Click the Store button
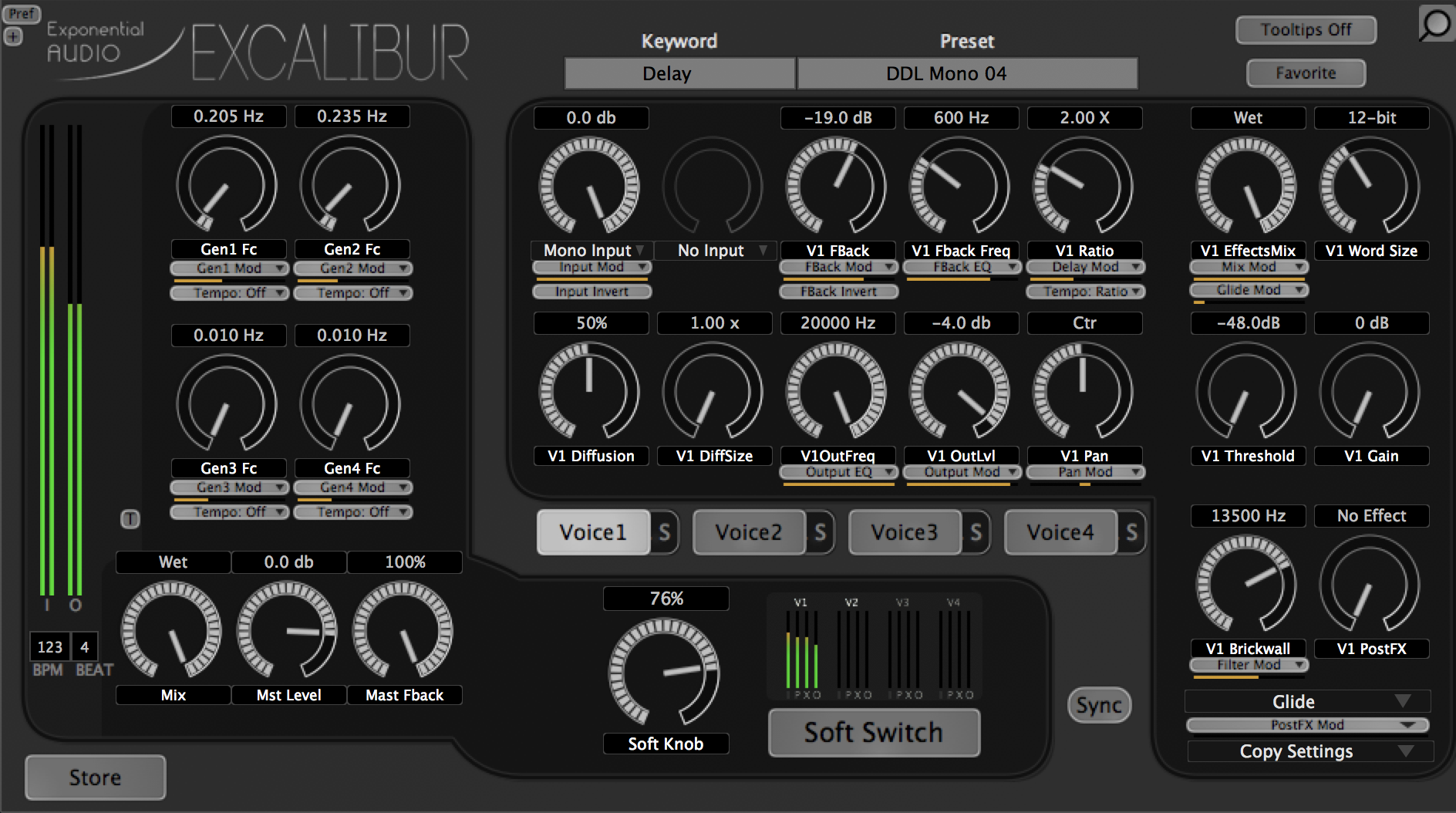The width and height of the screenshot is (1456, 813). pyautogui.click(x=96, y=778)
